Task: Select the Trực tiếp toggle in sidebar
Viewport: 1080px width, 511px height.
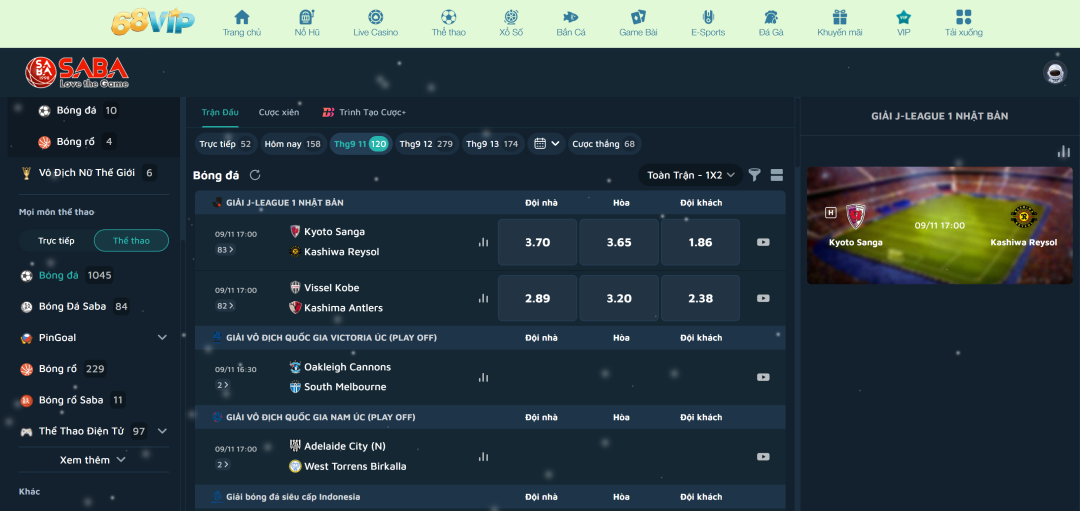Action: click(x=56, y=240)
